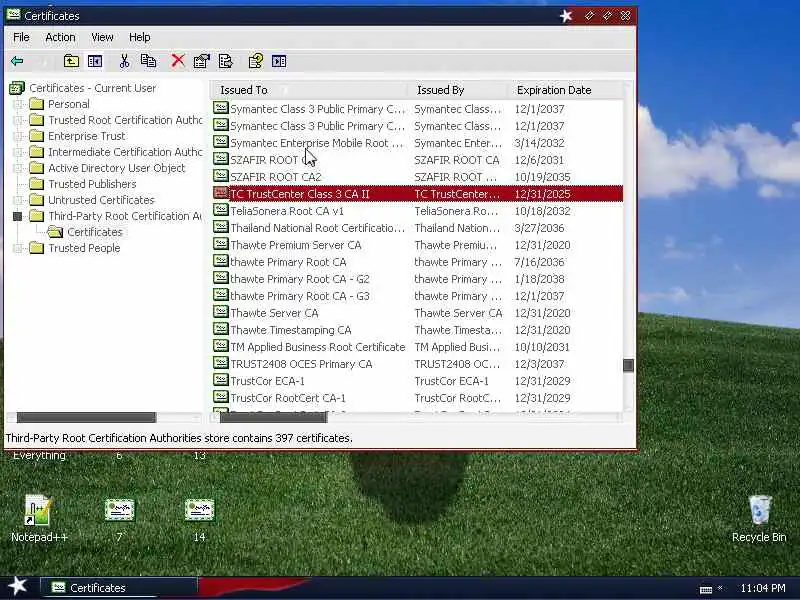
Task: Open the Recycle Bin desktop icon
Action: 759,518
